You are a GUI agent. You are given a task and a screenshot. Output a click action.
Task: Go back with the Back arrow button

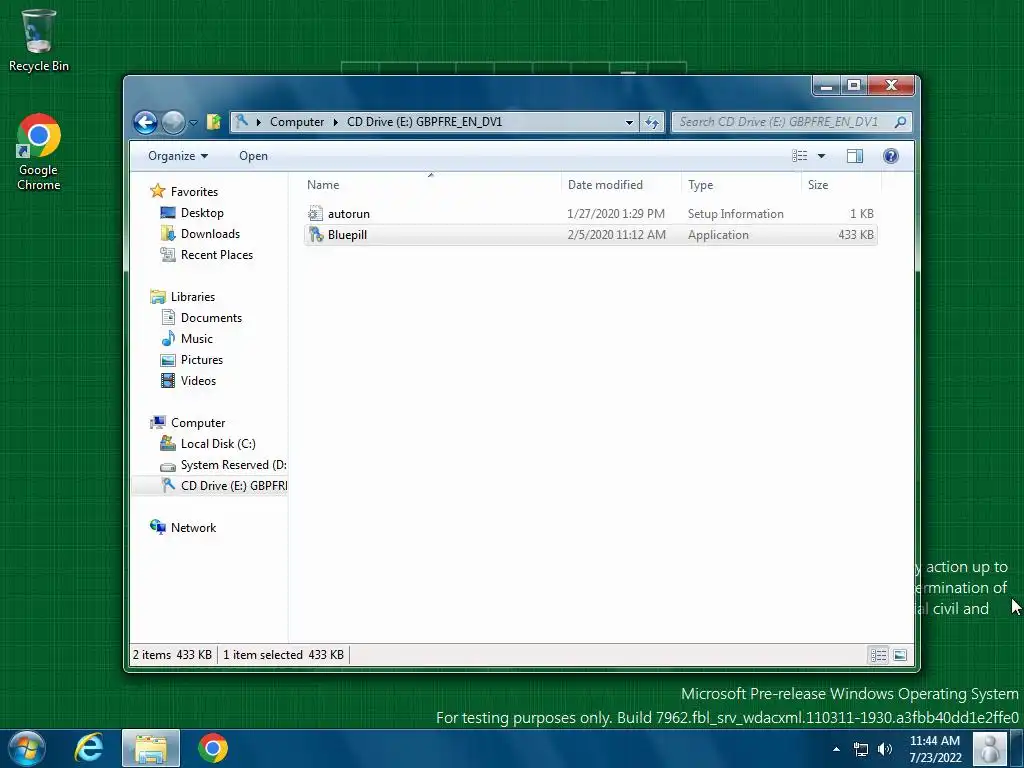click(146, 122)
